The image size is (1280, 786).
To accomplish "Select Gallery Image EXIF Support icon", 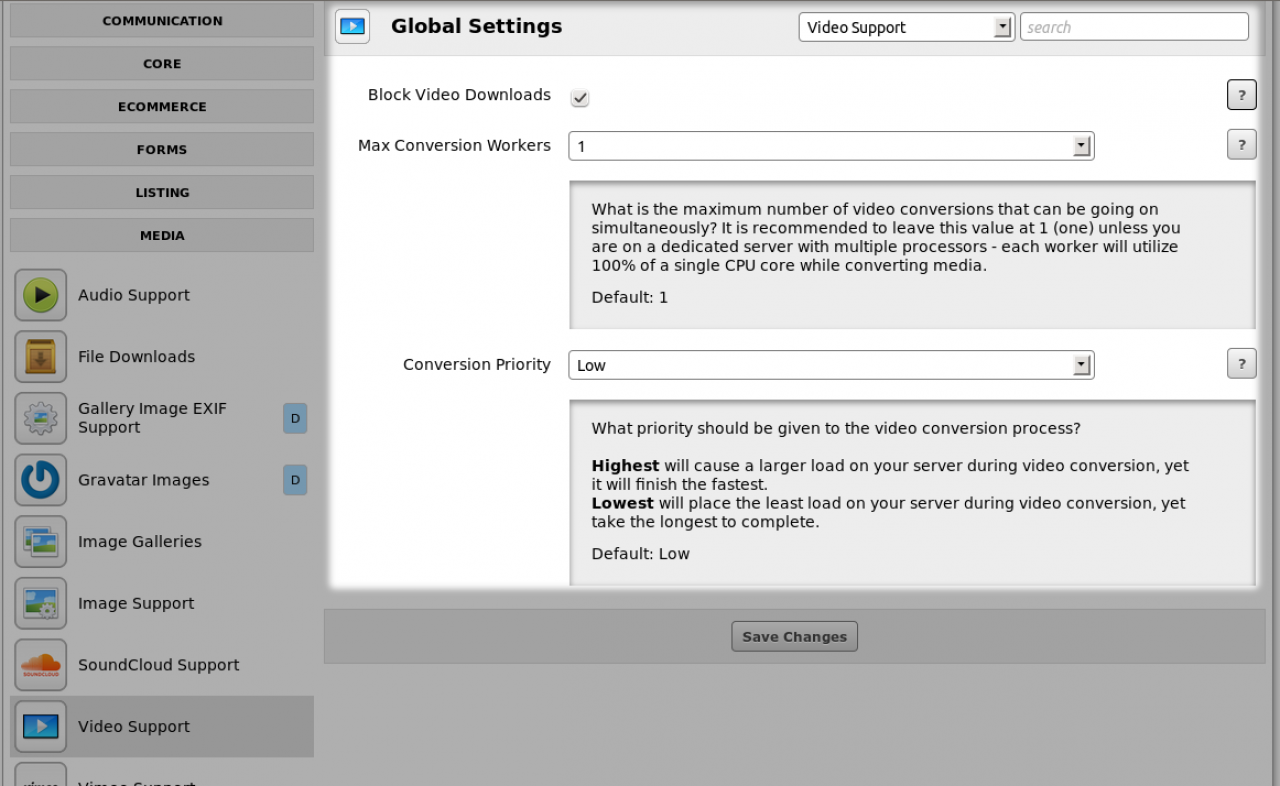I will [41, 418].
